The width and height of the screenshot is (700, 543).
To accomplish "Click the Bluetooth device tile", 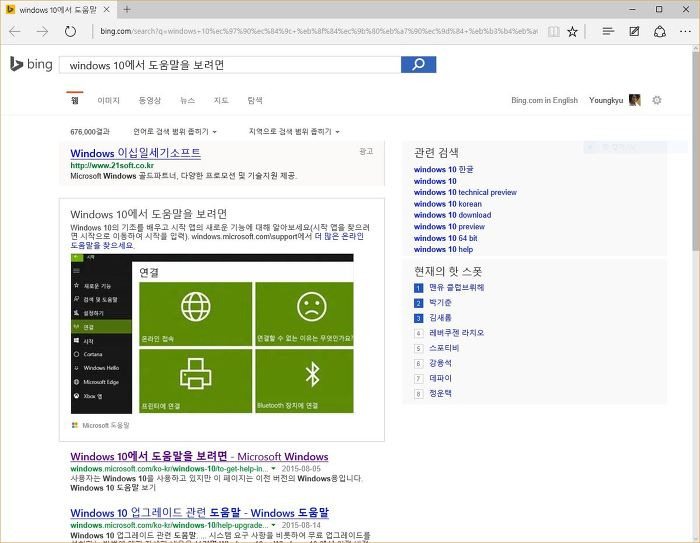I will tap(304, 381).
